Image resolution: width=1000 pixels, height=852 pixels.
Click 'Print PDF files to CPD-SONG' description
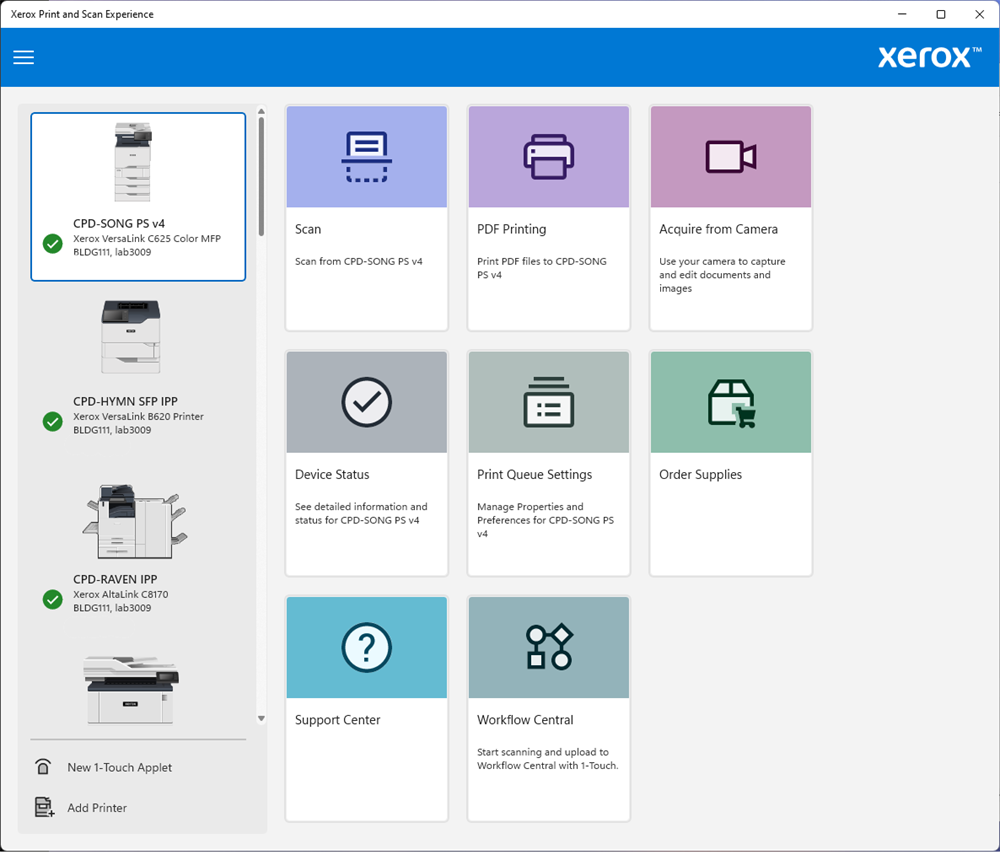541,268
